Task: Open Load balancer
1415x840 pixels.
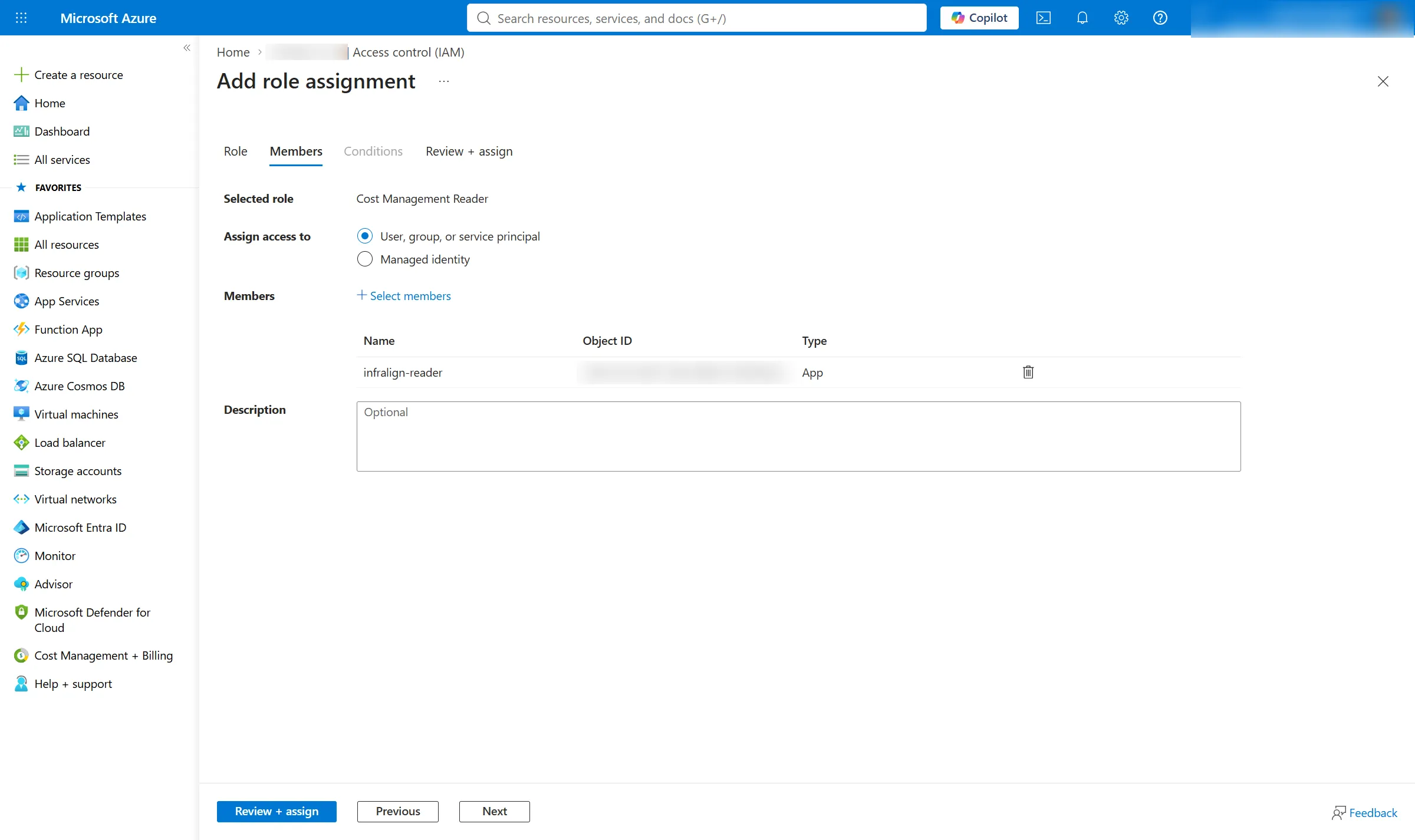Action: [x=70, y=443]
